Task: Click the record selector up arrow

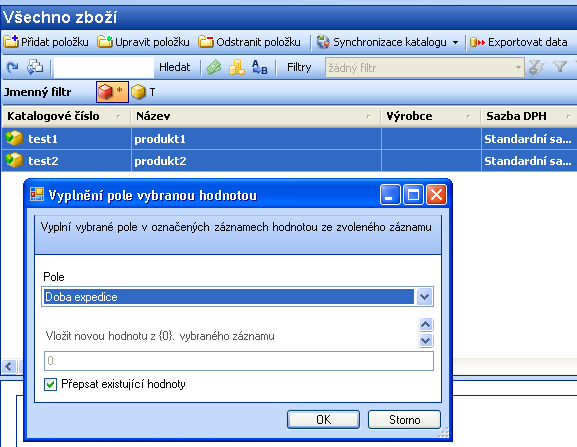Action: (426, 324)
